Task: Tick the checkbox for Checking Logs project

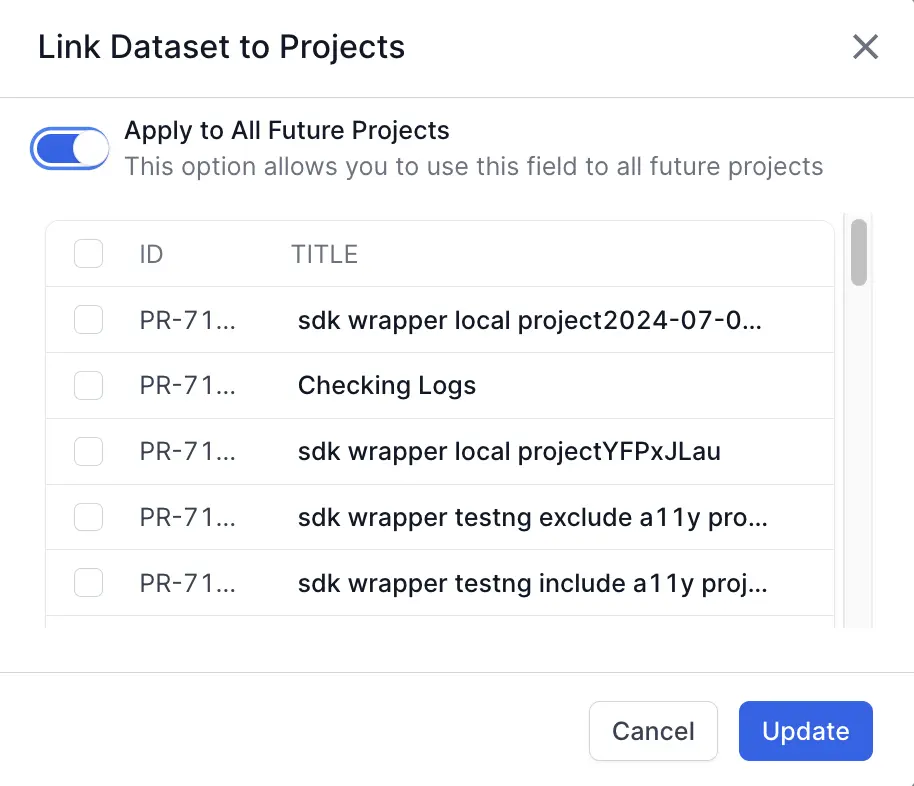Action: [89, 385]
